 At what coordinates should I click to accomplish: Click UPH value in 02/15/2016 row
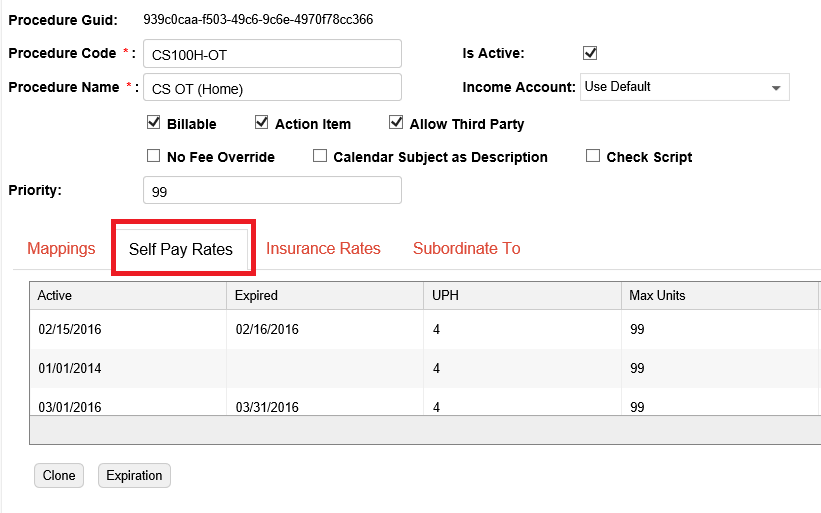436,329
